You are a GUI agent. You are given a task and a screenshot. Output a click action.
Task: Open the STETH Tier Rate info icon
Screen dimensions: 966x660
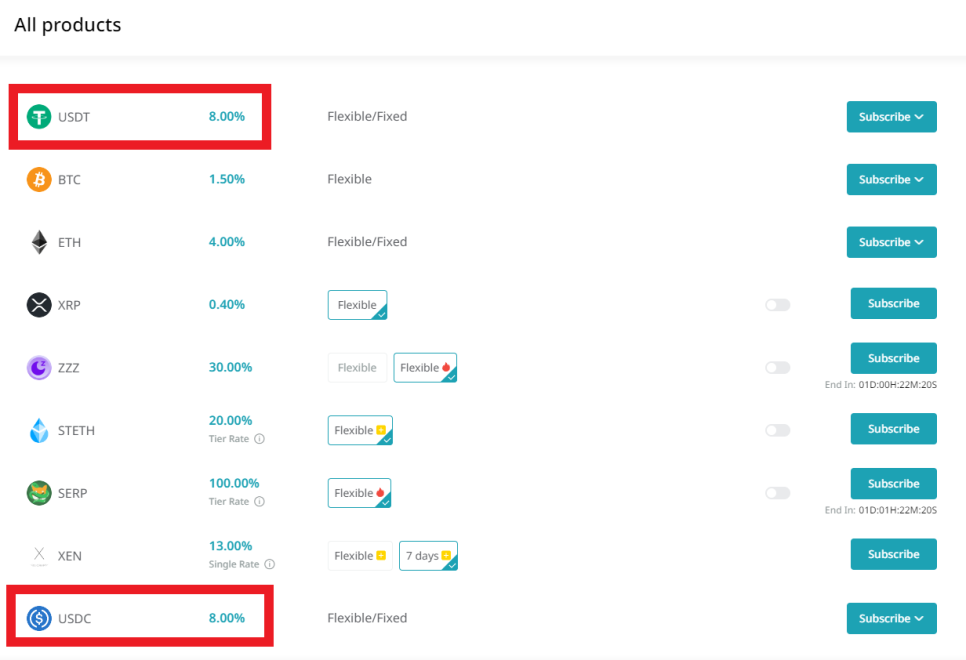(259, 439)
